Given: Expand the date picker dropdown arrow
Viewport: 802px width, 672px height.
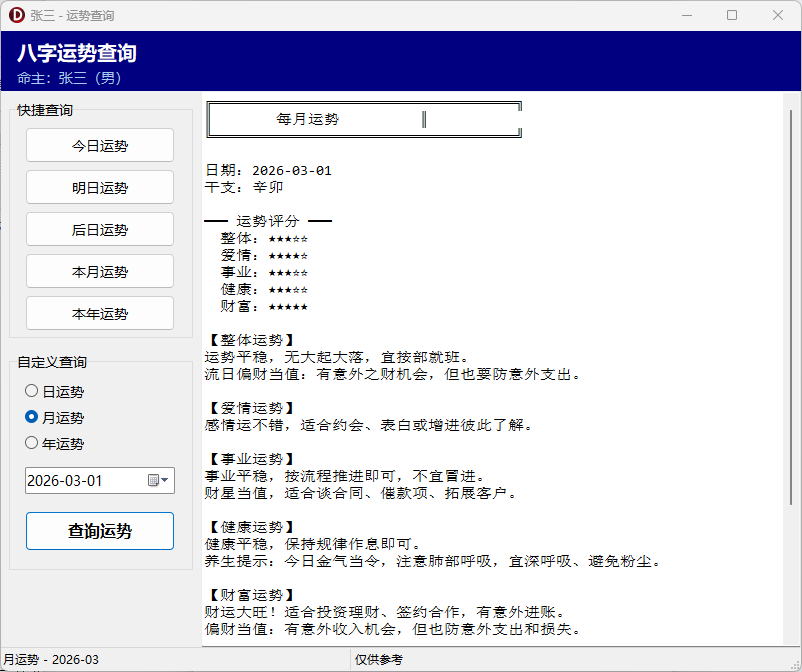Looking at the screenshot, I should tap(166, 480).
